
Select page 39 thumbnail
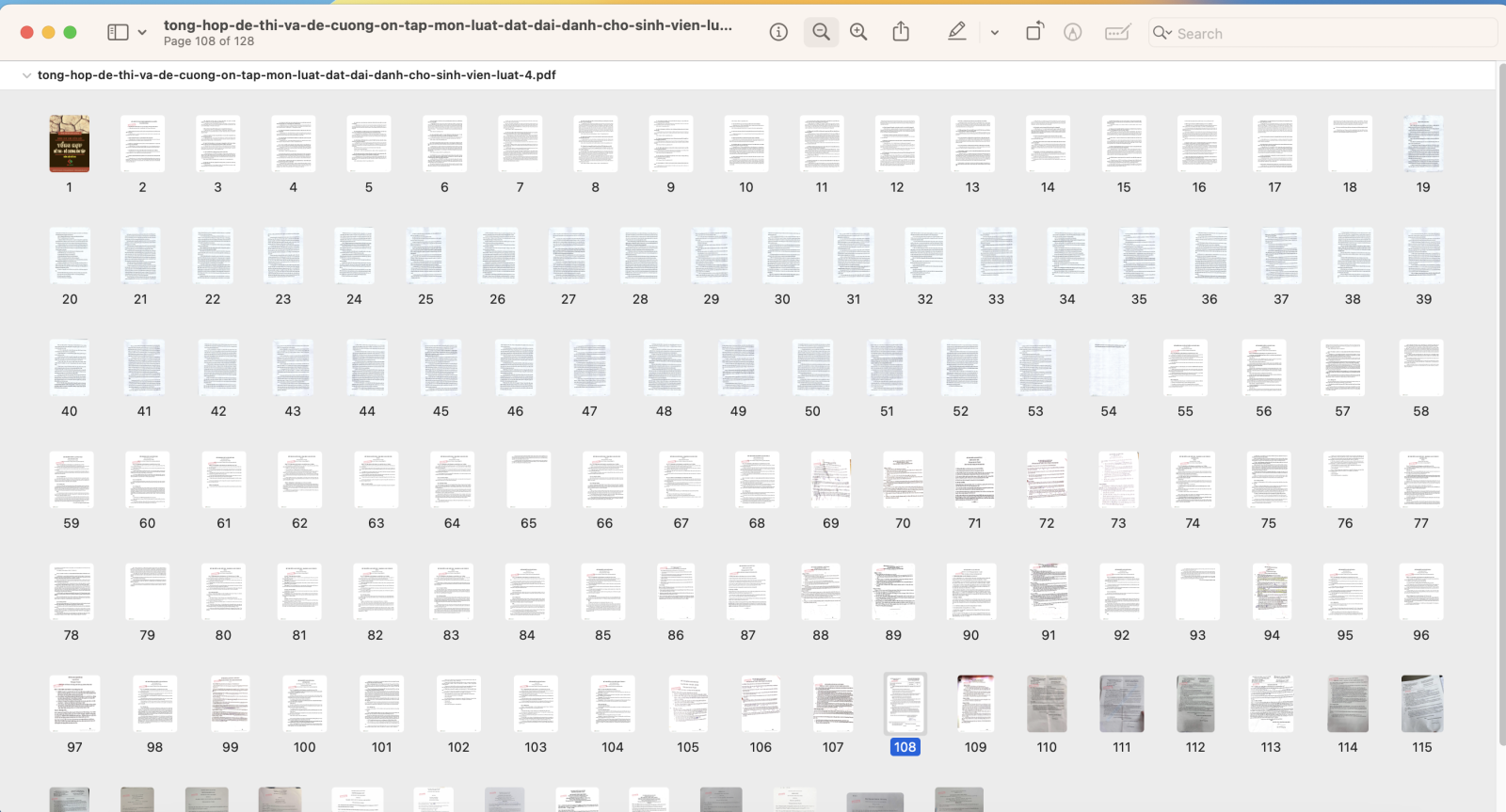click(x=1424, y=255)
